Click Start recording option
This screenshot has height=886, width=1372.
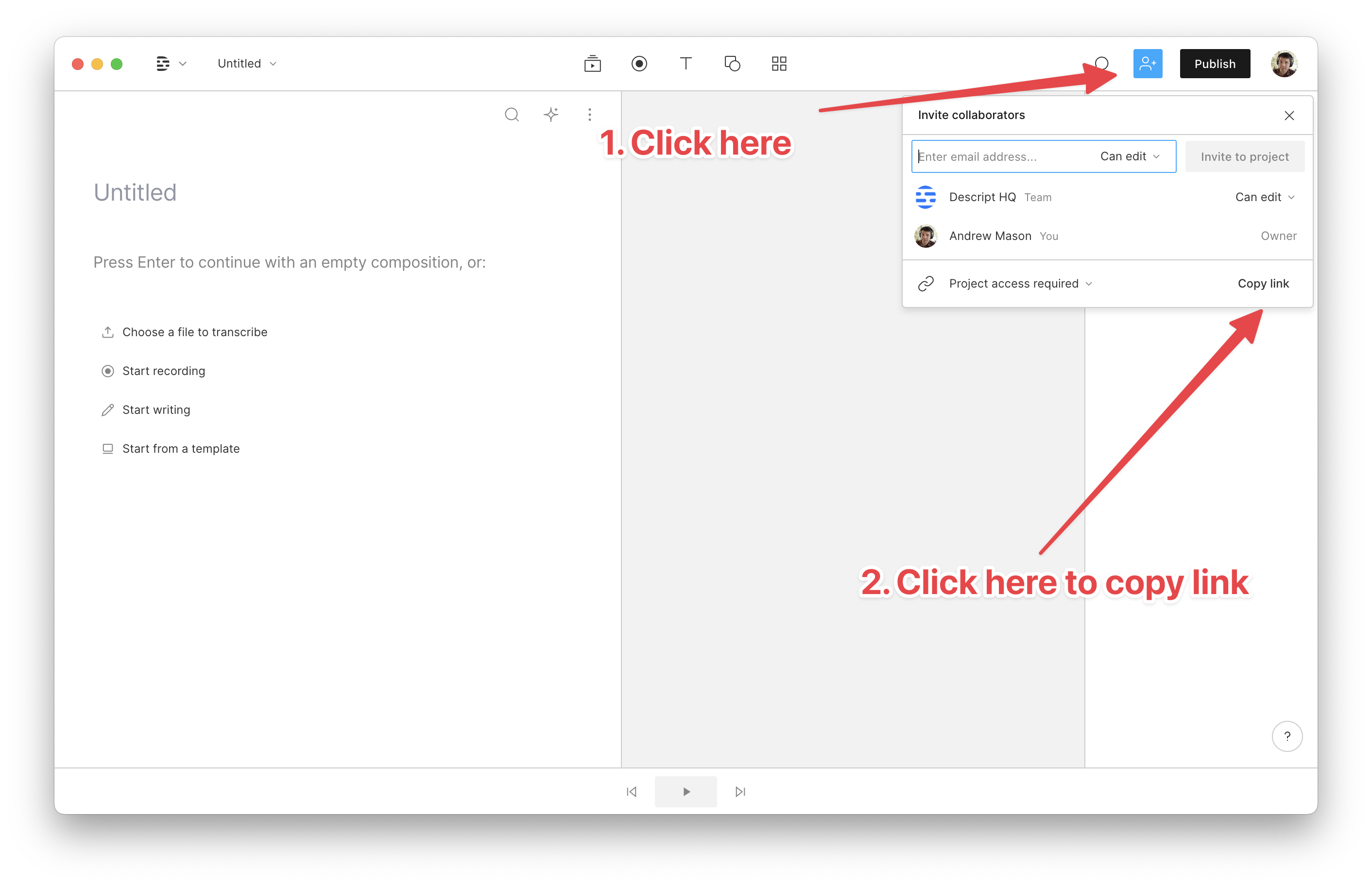(x=153, y=371)
